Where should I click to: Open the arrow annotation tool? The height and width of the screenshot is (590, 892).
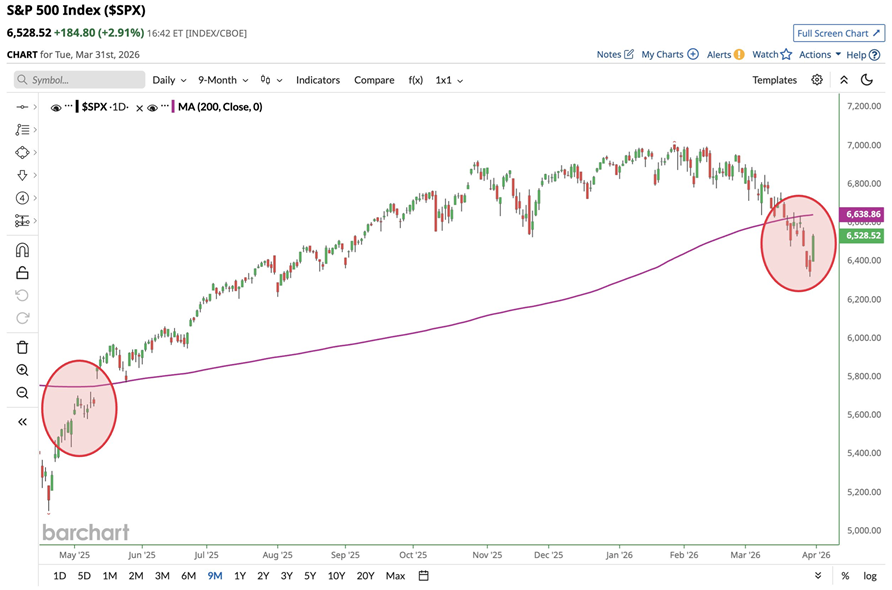coord(22,174)
